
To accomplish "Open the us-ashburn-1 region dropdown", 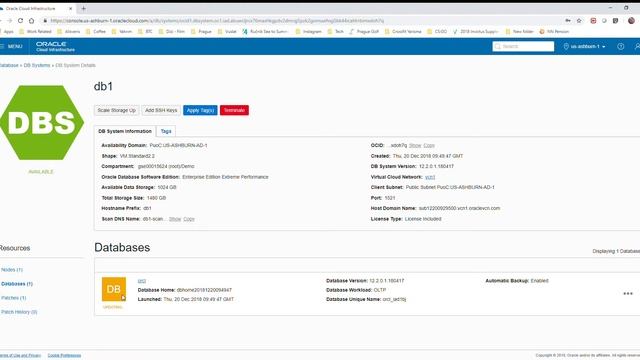I will [584, 47].
